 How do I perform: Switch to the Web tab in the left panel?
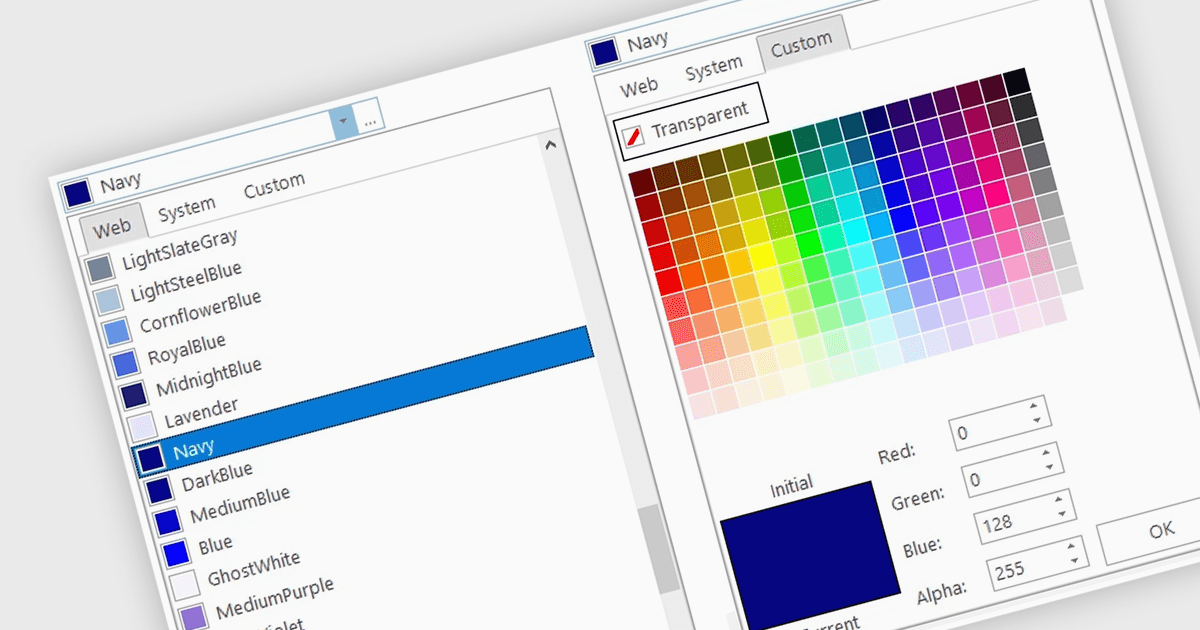[x=111, y=227]
